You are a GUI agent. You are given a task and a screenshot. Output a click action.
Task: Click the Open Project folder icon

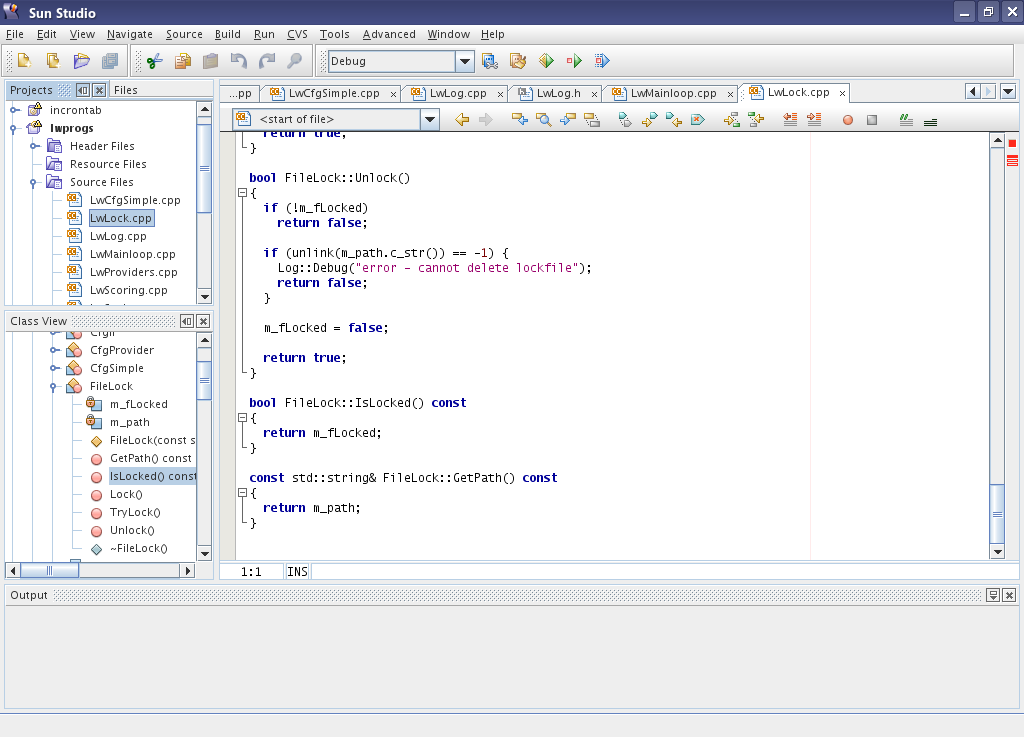(x=82, y=61)
